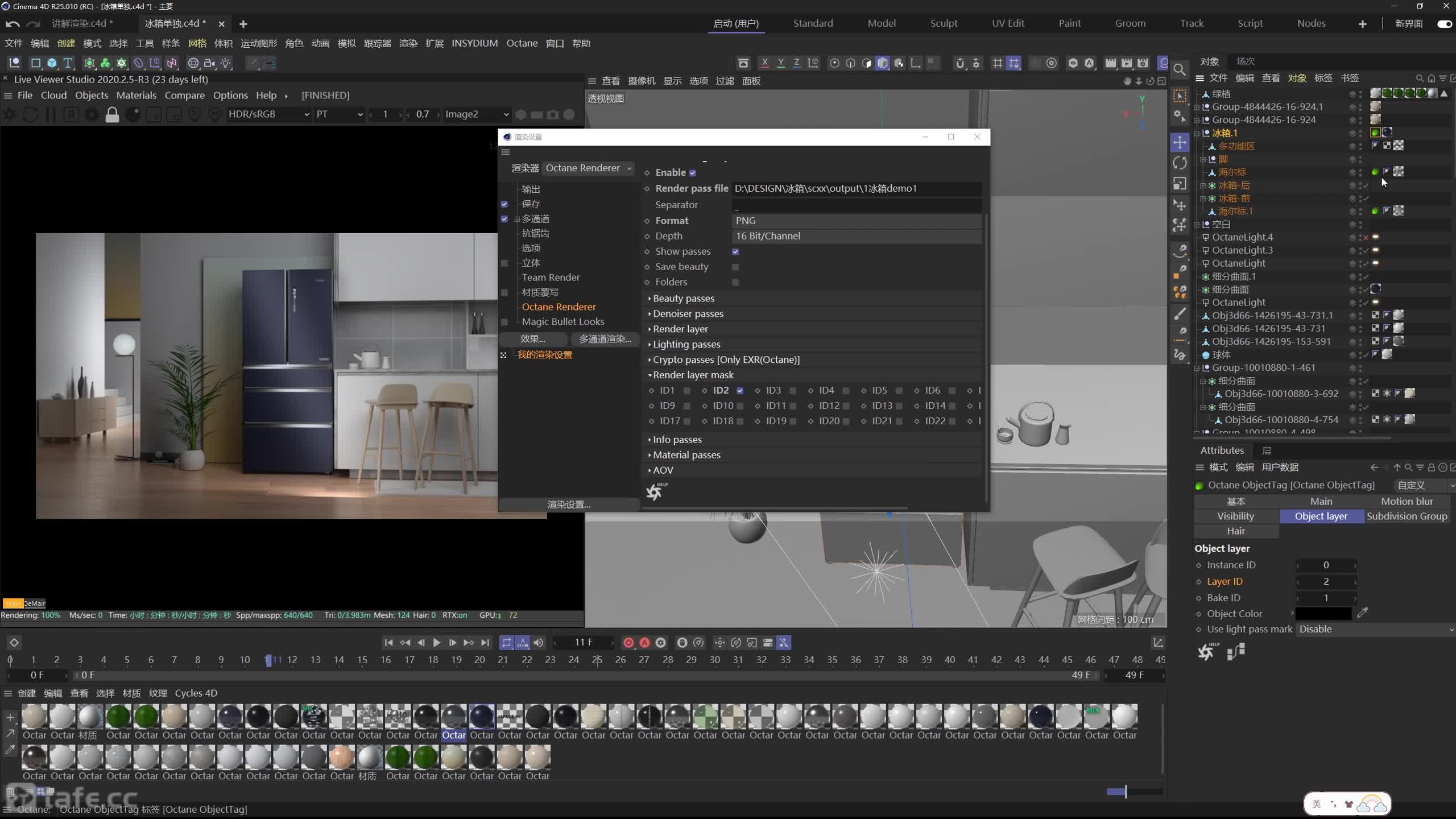Select the Rotate tool in side toolbar
Image resolution: width=1456 pixels, height=819 pixels.
(1180, 163)
